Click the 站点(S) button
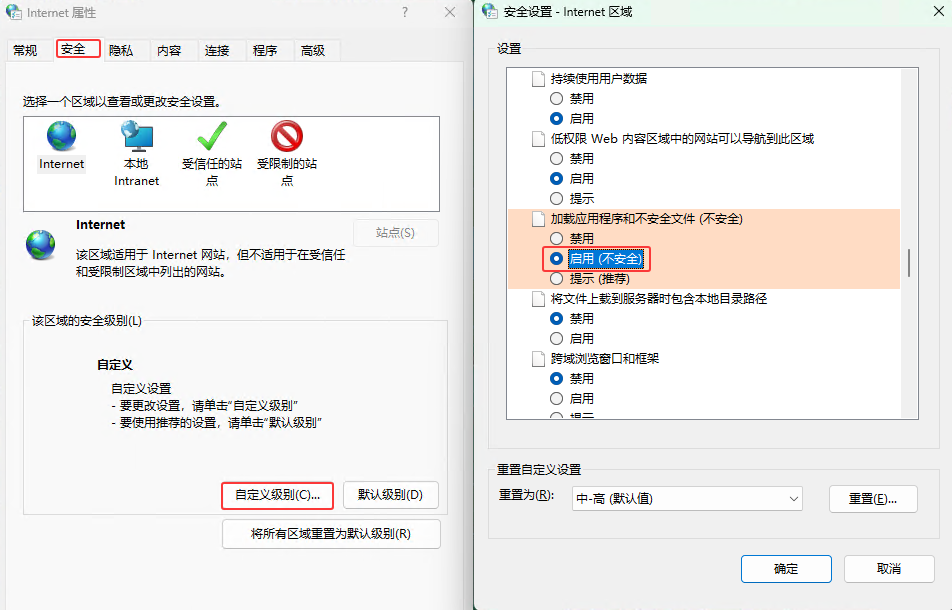This screenshot has height=610, width=952. tap(395, 233)
